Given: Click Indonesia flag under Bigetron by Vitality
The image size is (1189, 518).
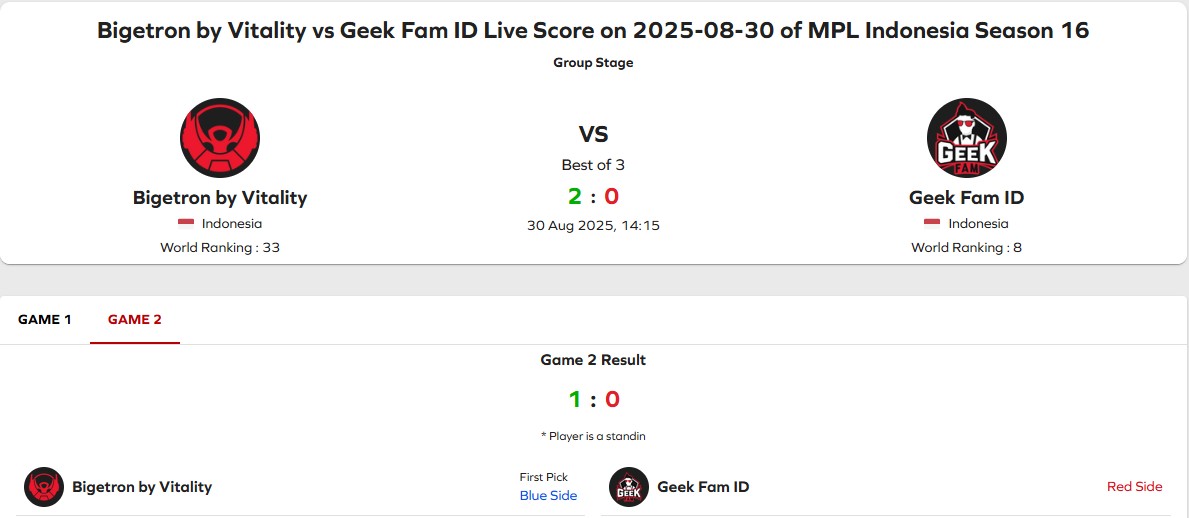Looking at the screenshot, I should [186, 224].
